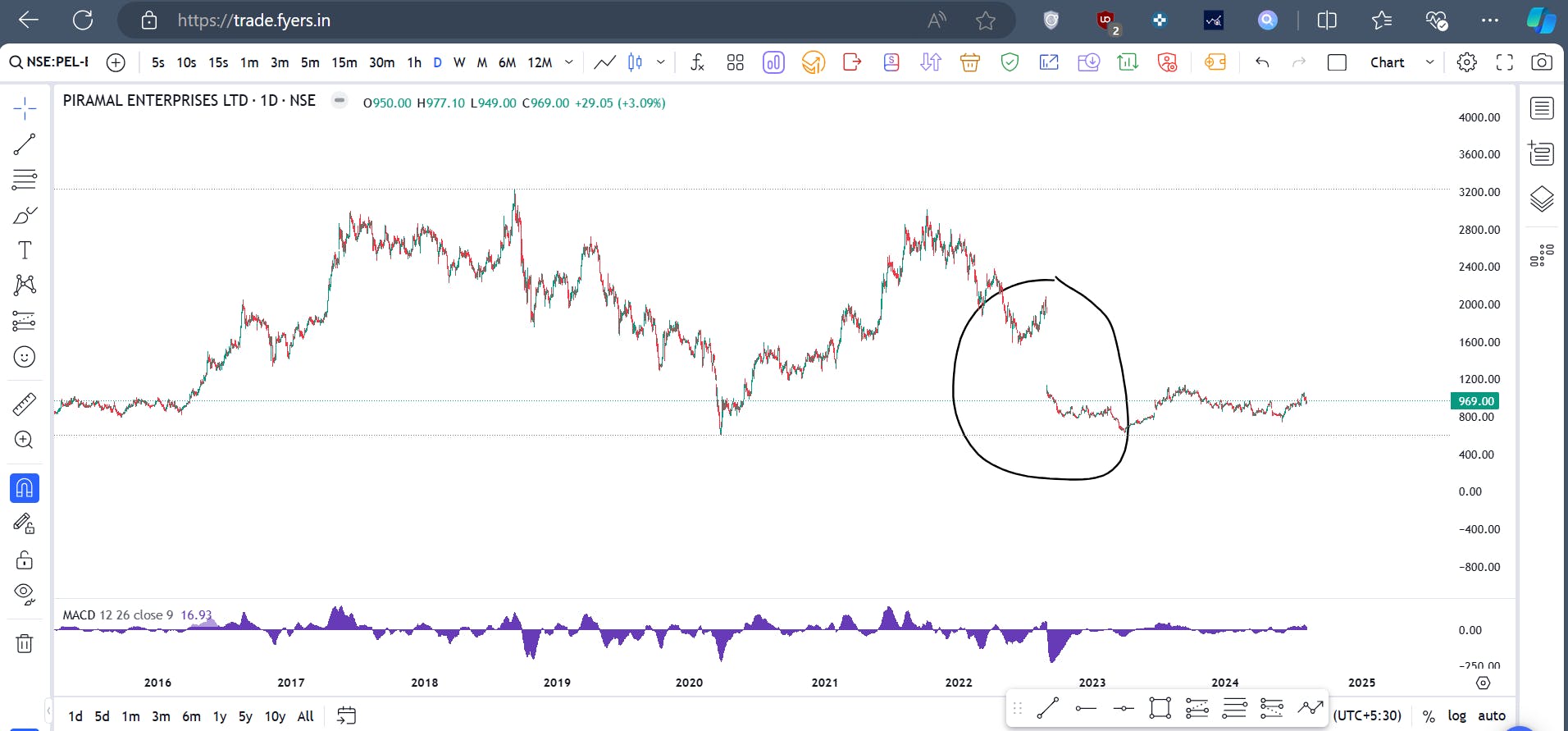Open the chart patterns tool
This screenshot has width=1568, height=731.
25,285
